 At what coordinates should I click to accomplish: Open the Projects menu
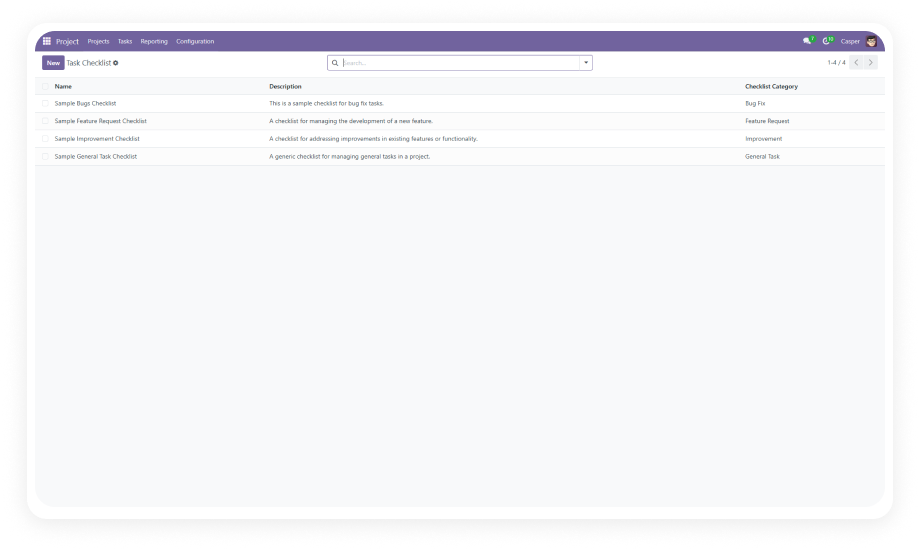pos(98,42)
